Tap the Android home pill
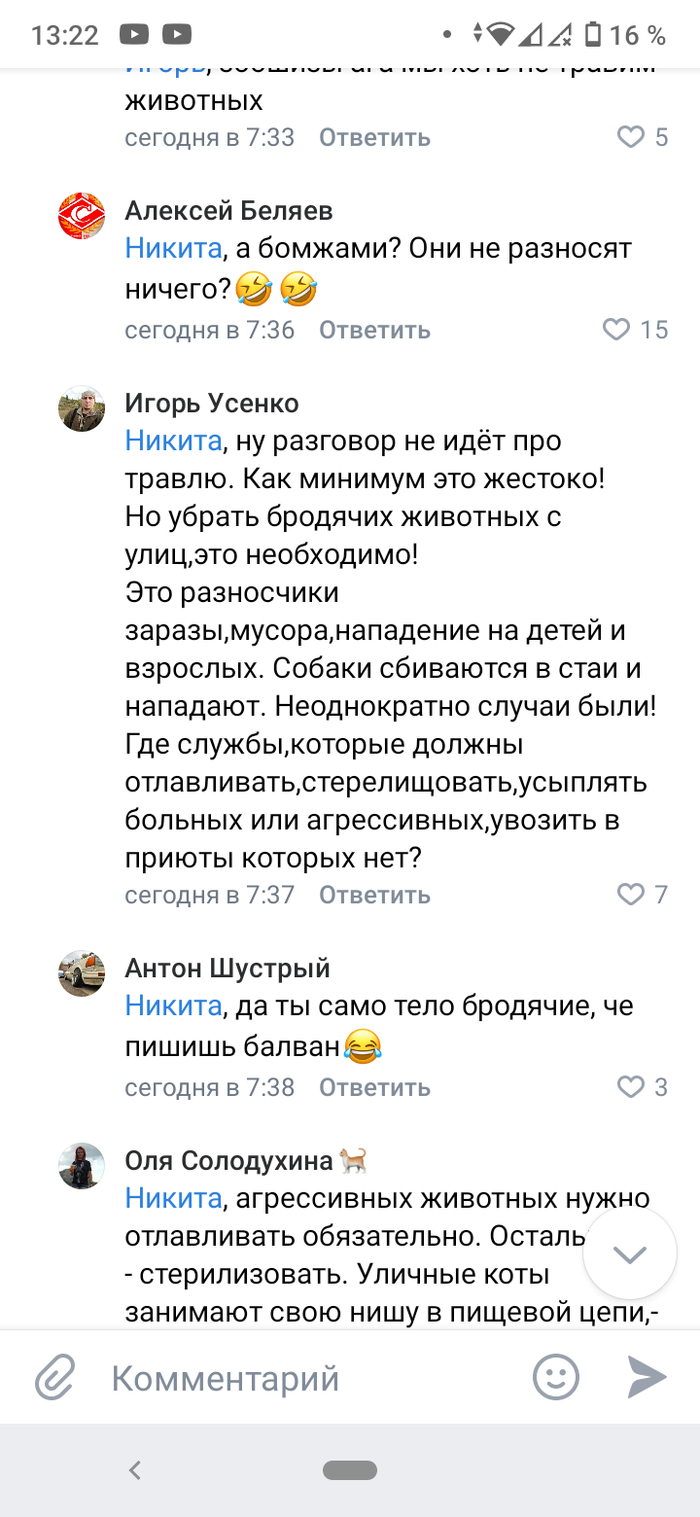The image size is (700, 1517). pyautogui.click(x=350, y=1470)
